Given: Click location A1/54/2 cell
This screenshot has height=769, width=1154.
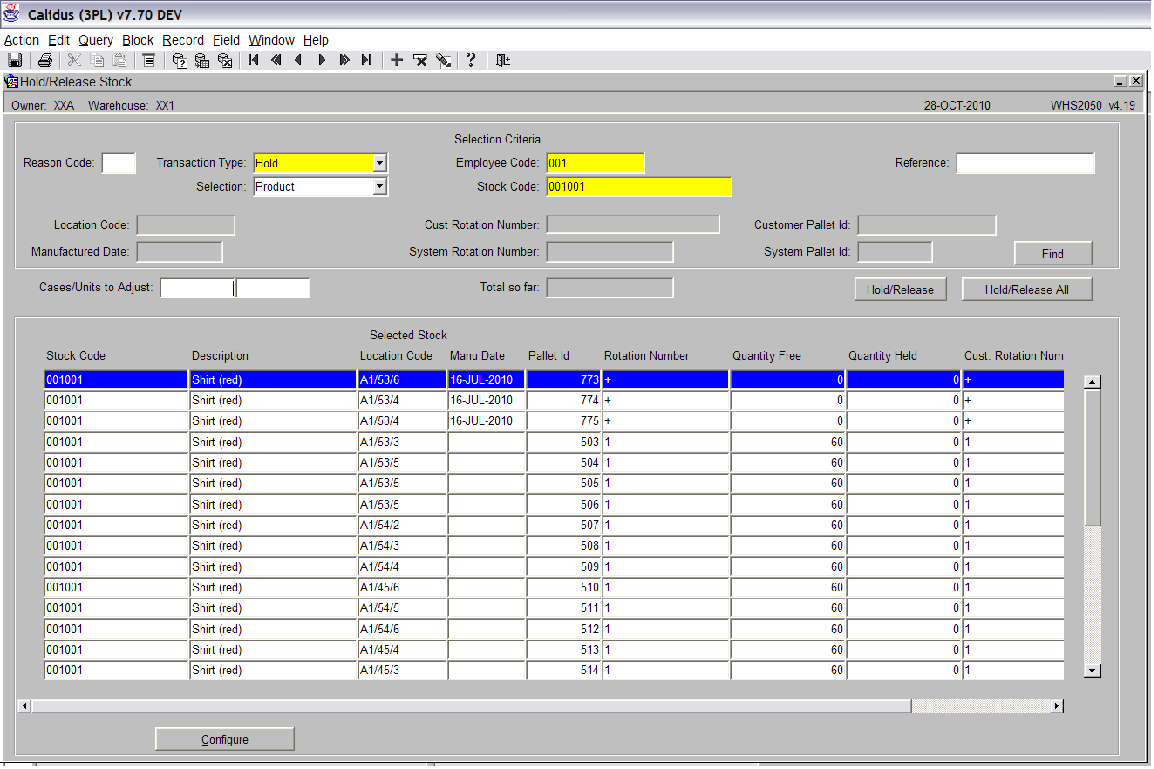Looking at the screenshot, I should (402, 525).
